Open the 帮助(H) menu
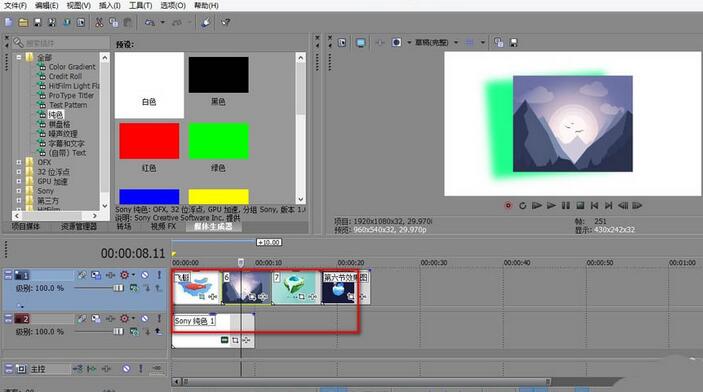This screenshot has height=392, width=703. [206, 5]
